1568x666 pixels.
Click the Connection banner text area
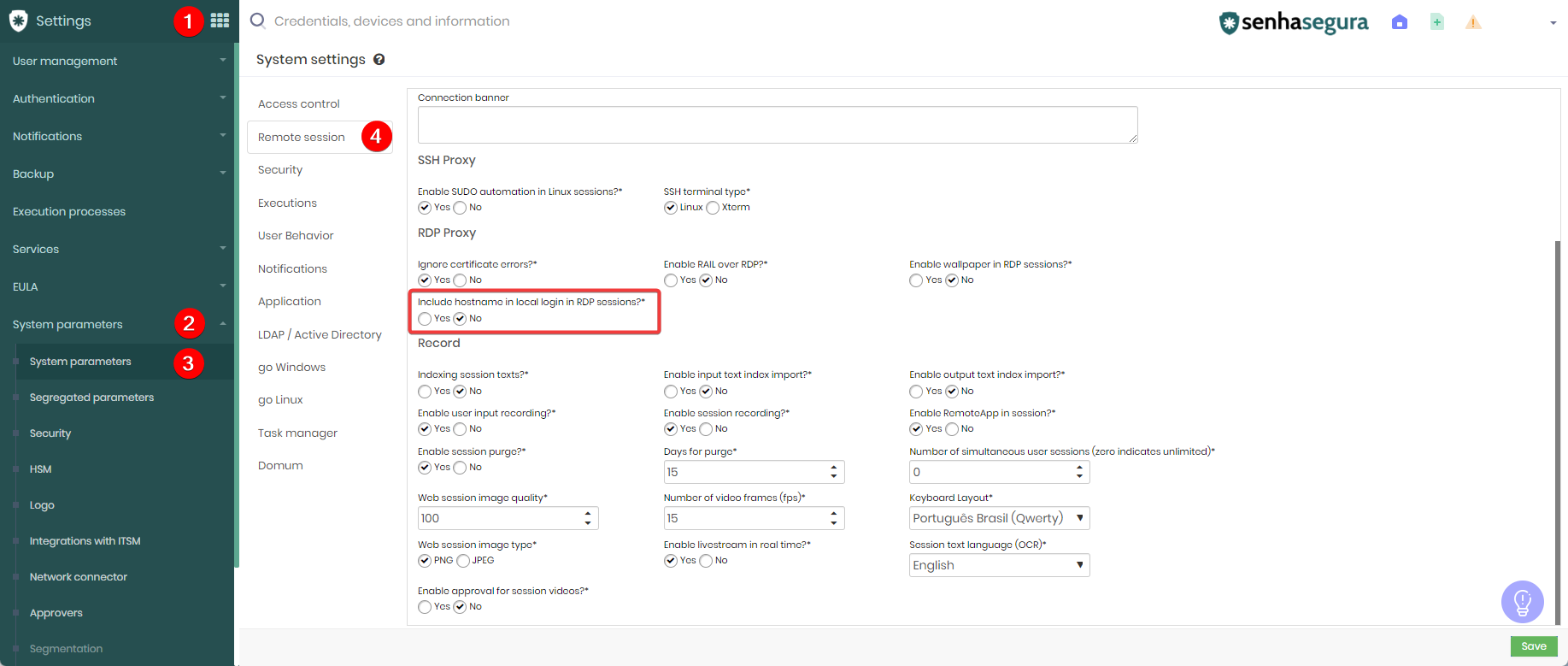(778, 125)
